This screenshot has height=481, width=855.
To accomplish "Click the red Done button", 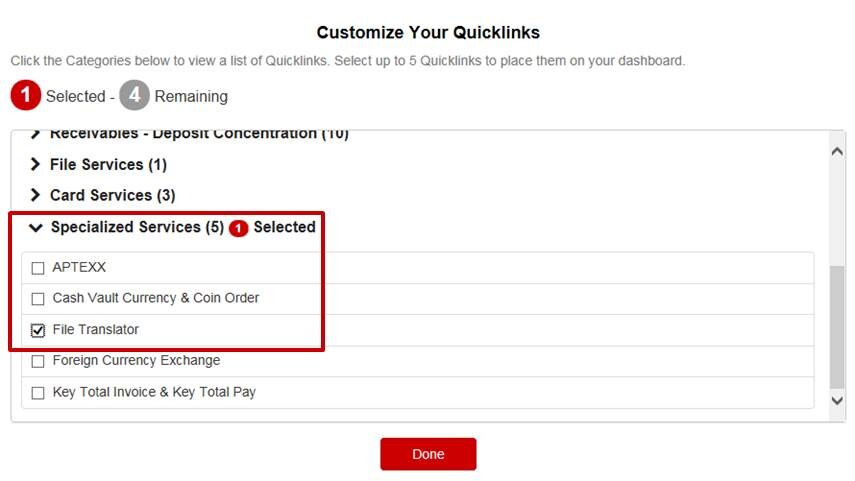I will click(428, 454).
